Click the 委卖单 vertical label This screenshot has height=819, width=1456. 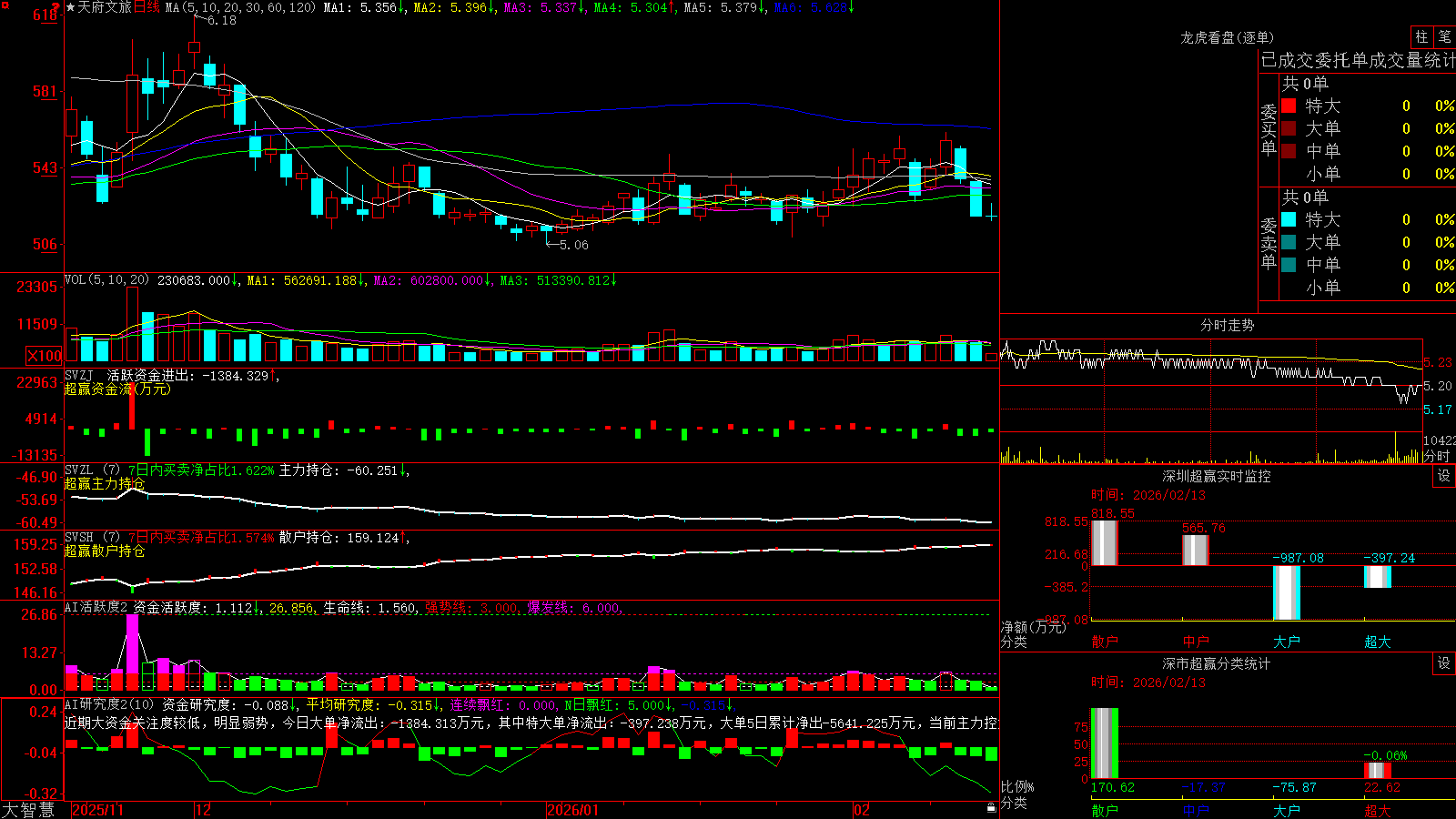coord(1269,244)
